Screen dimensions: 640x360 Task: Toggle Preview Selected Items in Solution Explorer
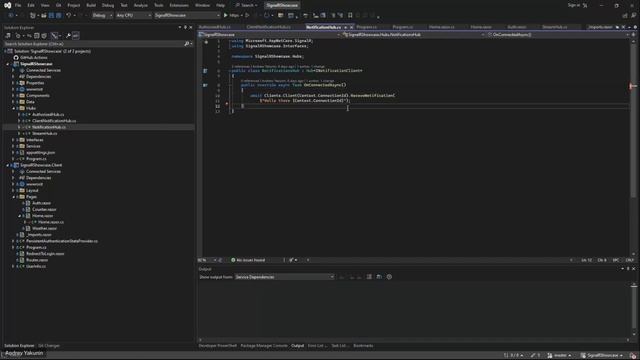click(x=76, y=36)
